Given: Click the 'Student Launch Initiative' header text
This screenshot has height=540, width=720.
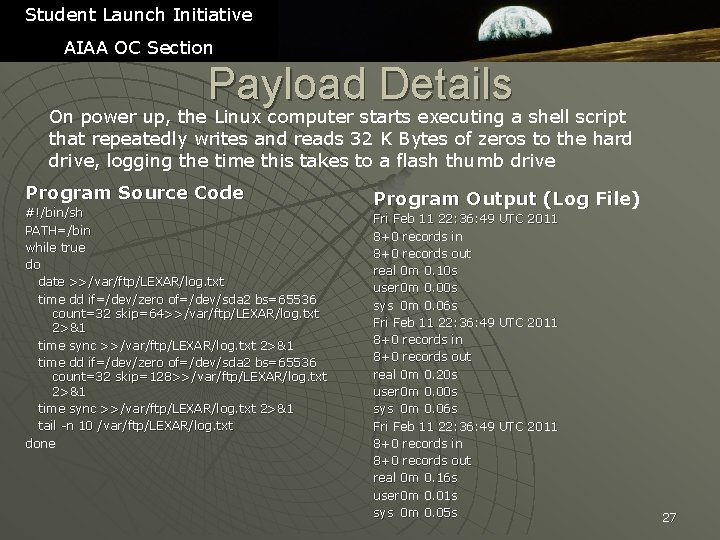Looking at the screenshot, I should 139,15.
